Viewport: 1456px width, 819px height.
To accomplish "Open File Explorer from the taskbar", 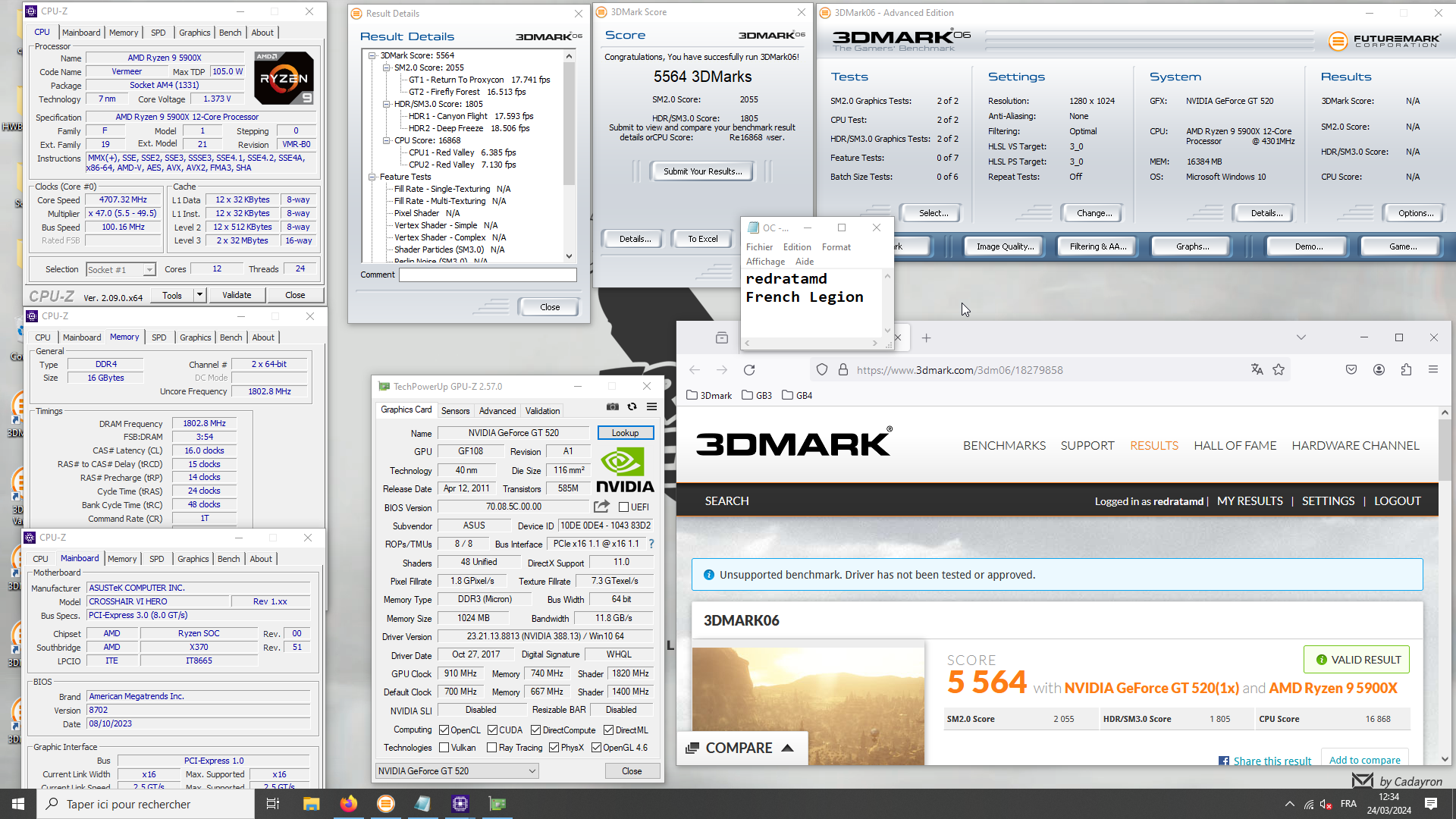I will click(312, 804).
